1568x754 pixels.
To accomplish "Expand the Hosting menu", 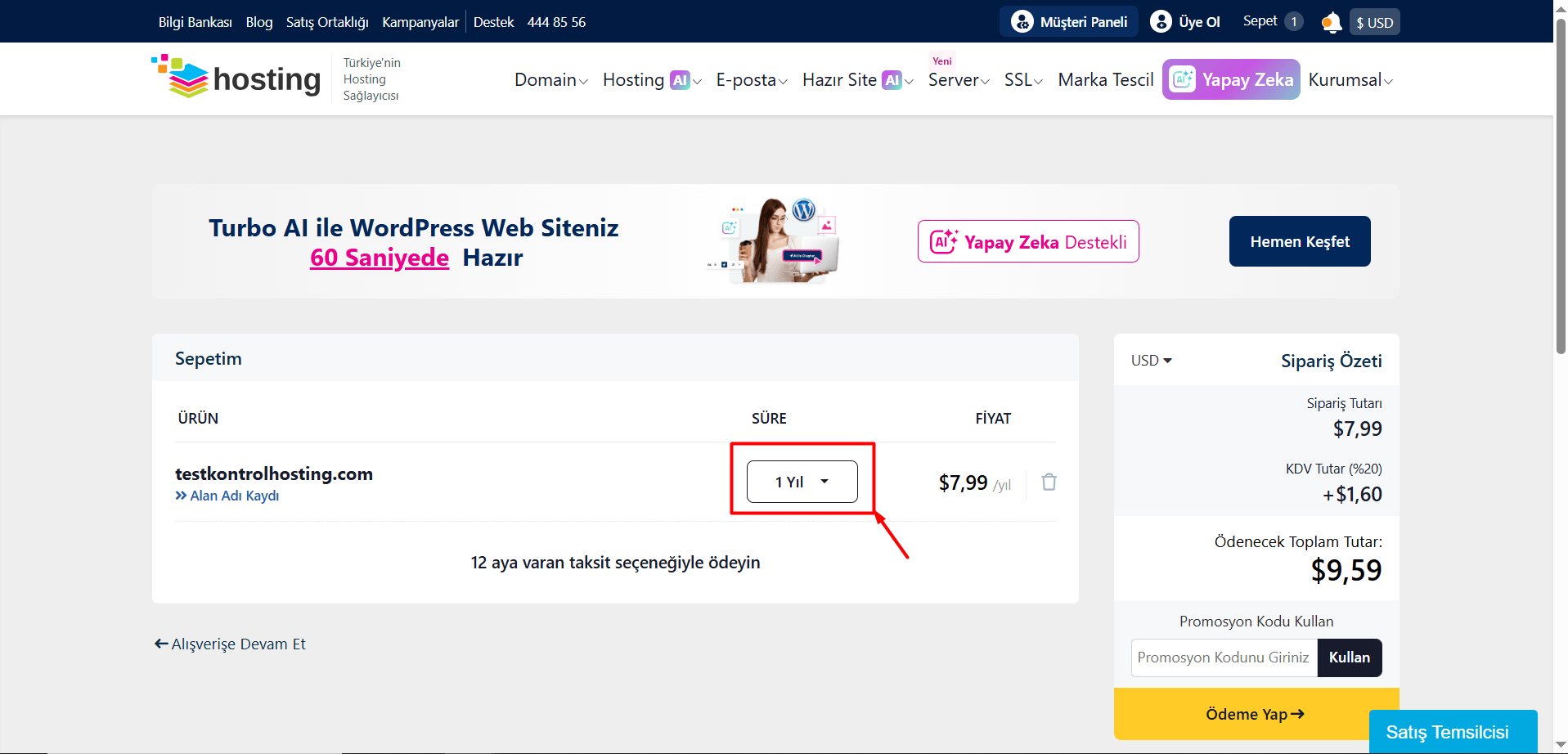I will pos(652,80).
